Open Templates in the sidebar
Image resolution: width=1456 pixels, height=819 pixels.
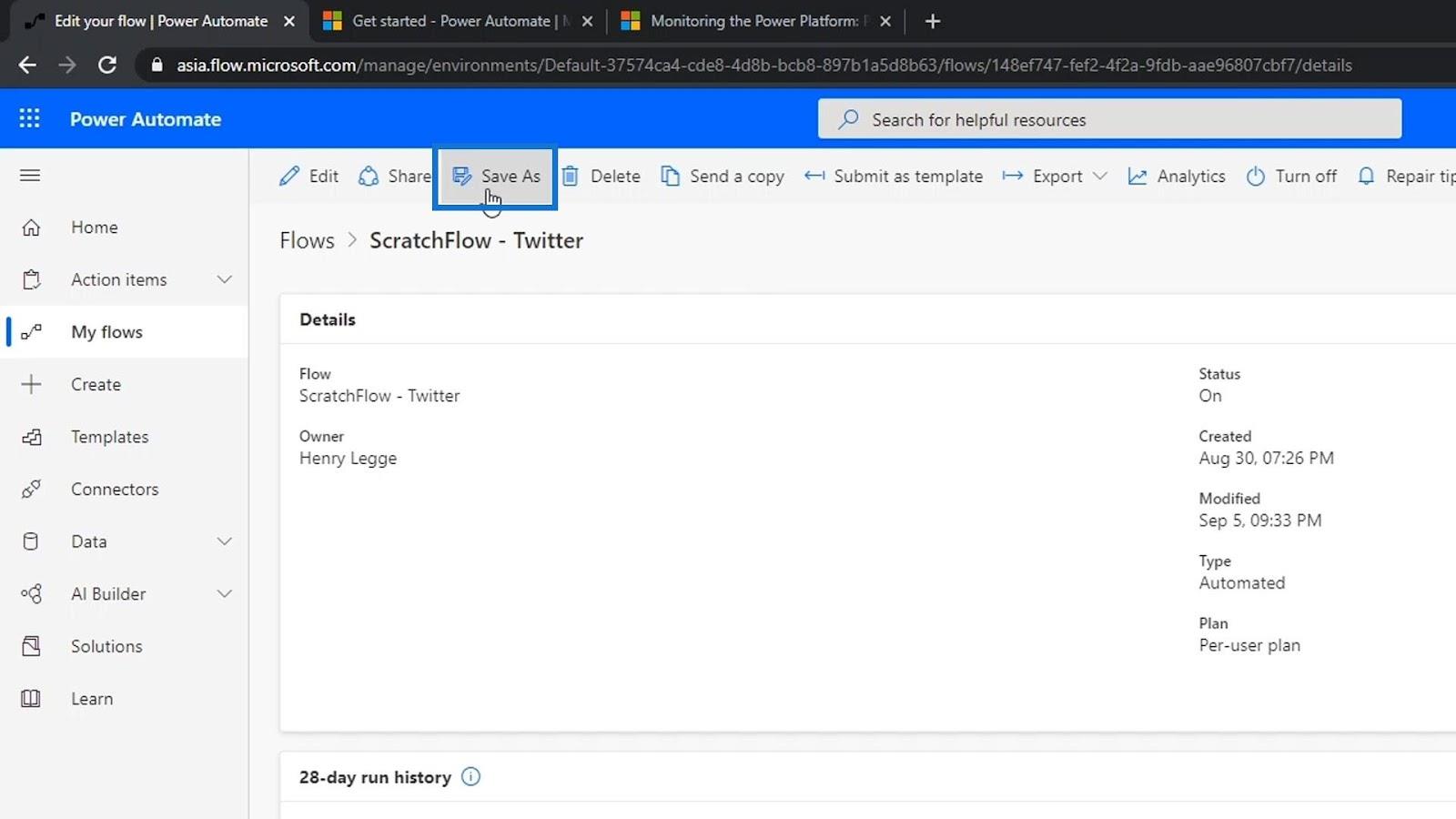124,437
